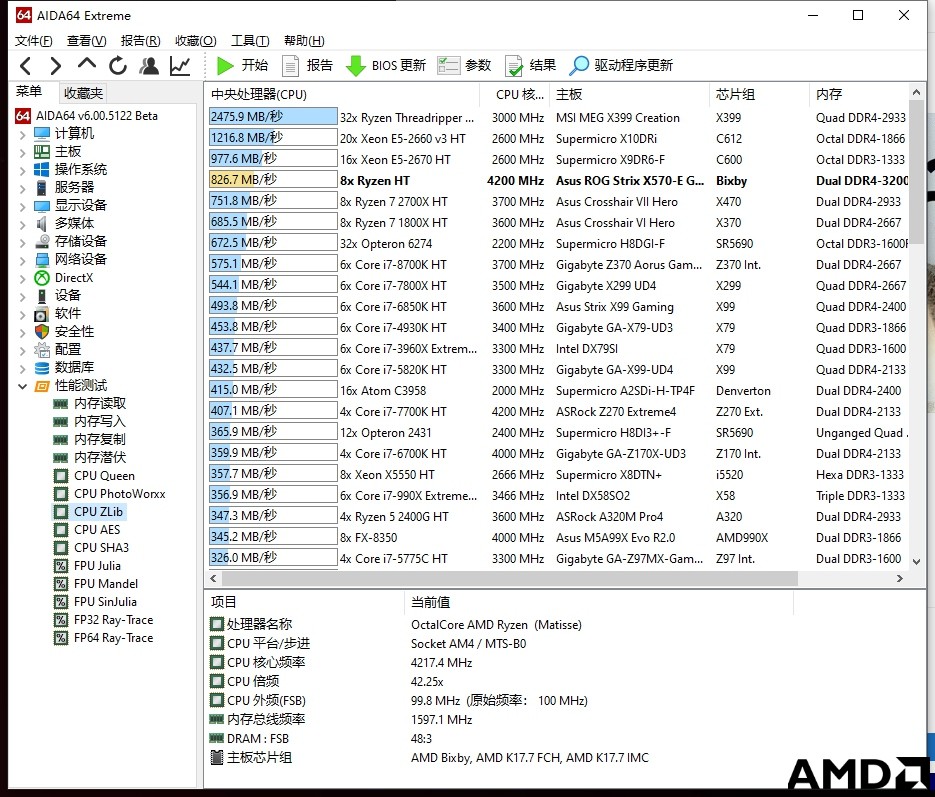Expand the 多媒体 tree node
The height and width of the screenshot is (797, 935).
(23, 224)
